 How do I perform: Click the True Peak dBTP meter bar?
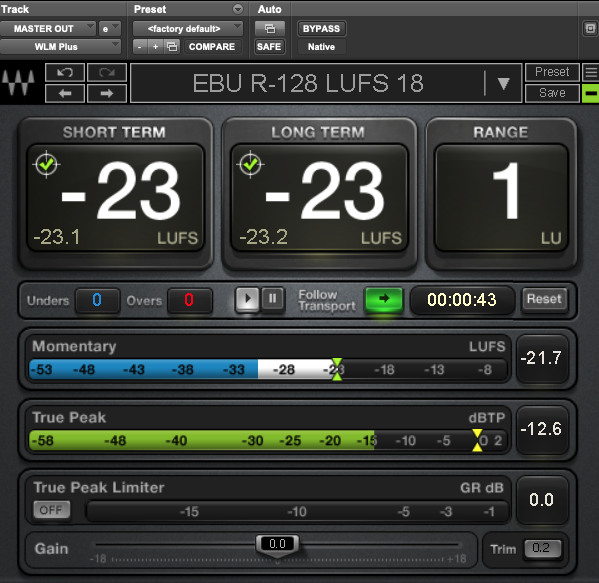click(268, 440)
